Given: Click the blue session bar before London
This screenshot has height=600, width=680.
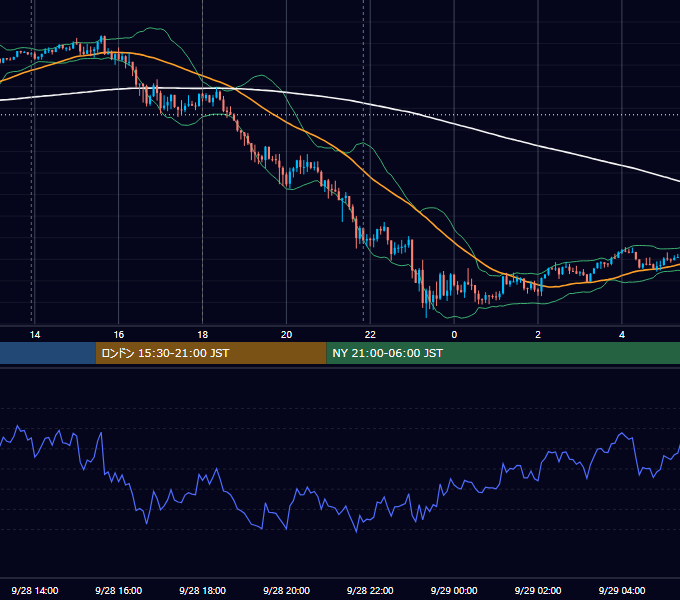Looking at the screenshot, I should (x=48, y=353).
